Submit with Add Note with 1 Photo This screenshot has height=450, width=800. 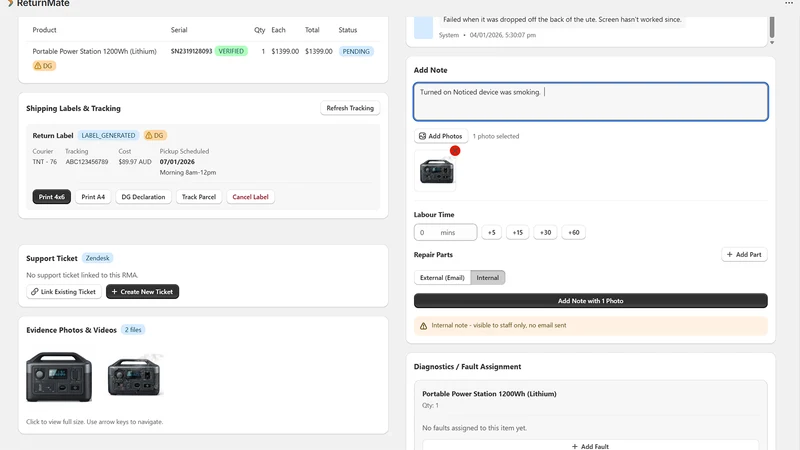tap(590, 301)
